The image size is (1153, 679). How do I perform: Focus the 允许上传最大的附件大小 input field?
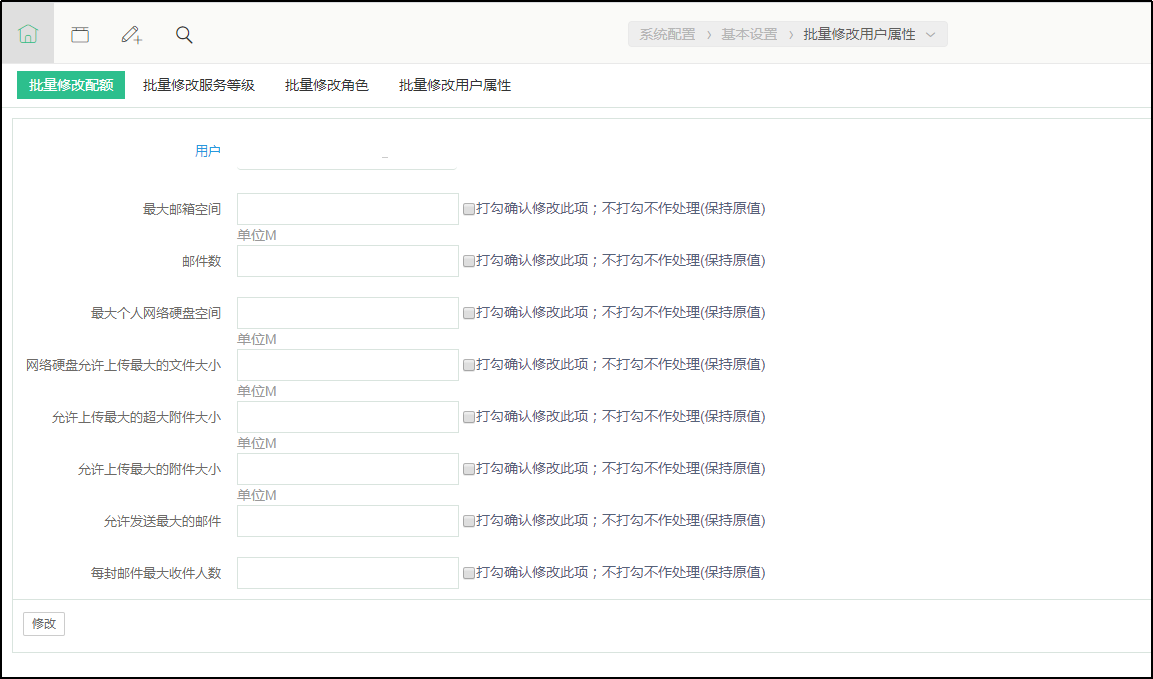coord(347,469)
